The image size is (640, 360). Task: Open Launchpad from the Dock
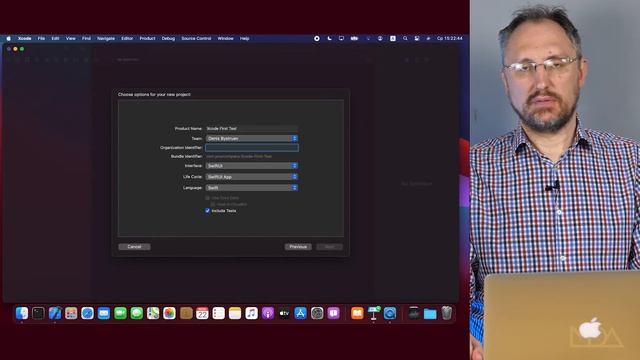click(71, 313)
